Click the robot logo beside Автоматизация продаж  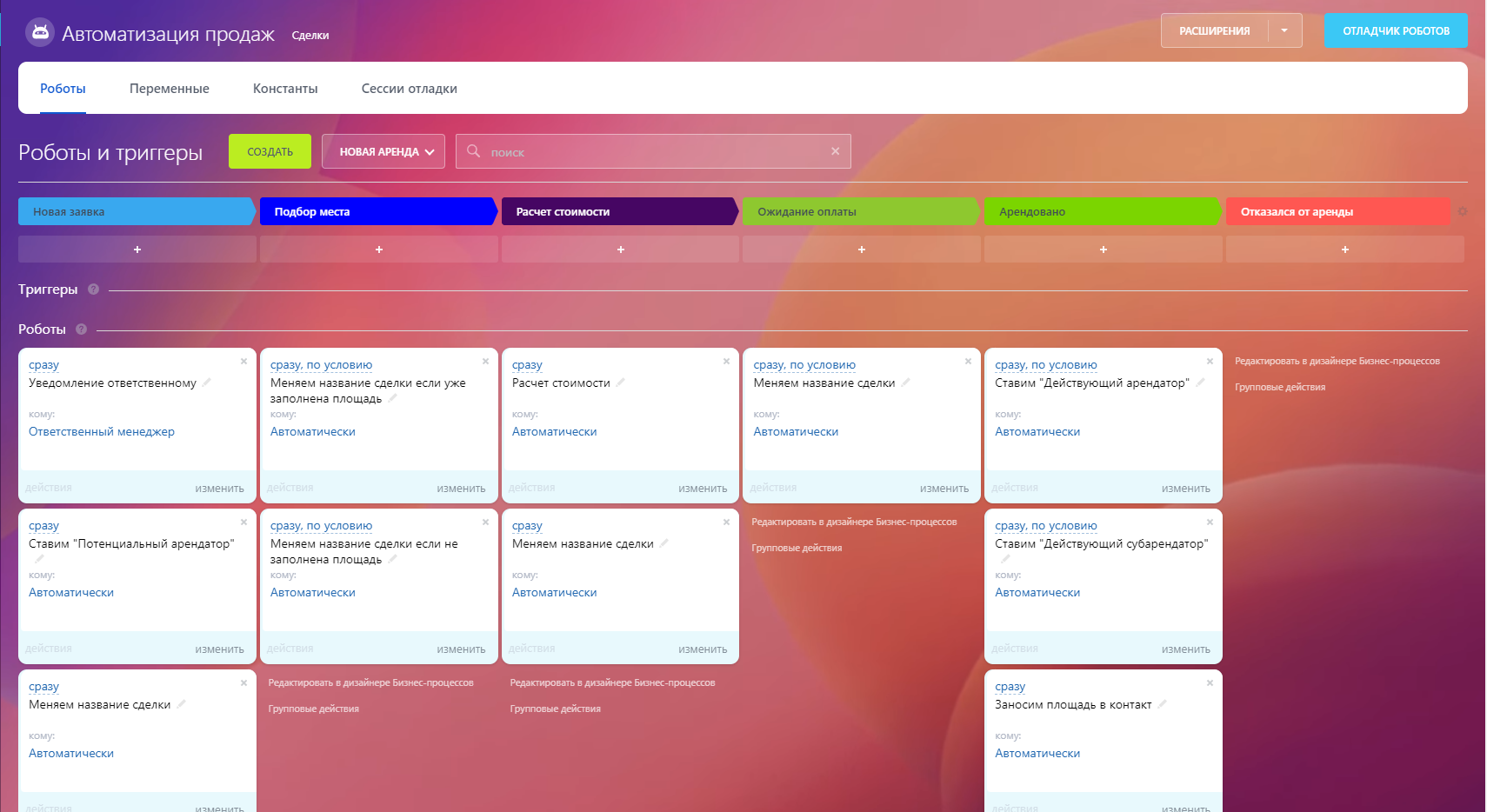click(40, 33)
